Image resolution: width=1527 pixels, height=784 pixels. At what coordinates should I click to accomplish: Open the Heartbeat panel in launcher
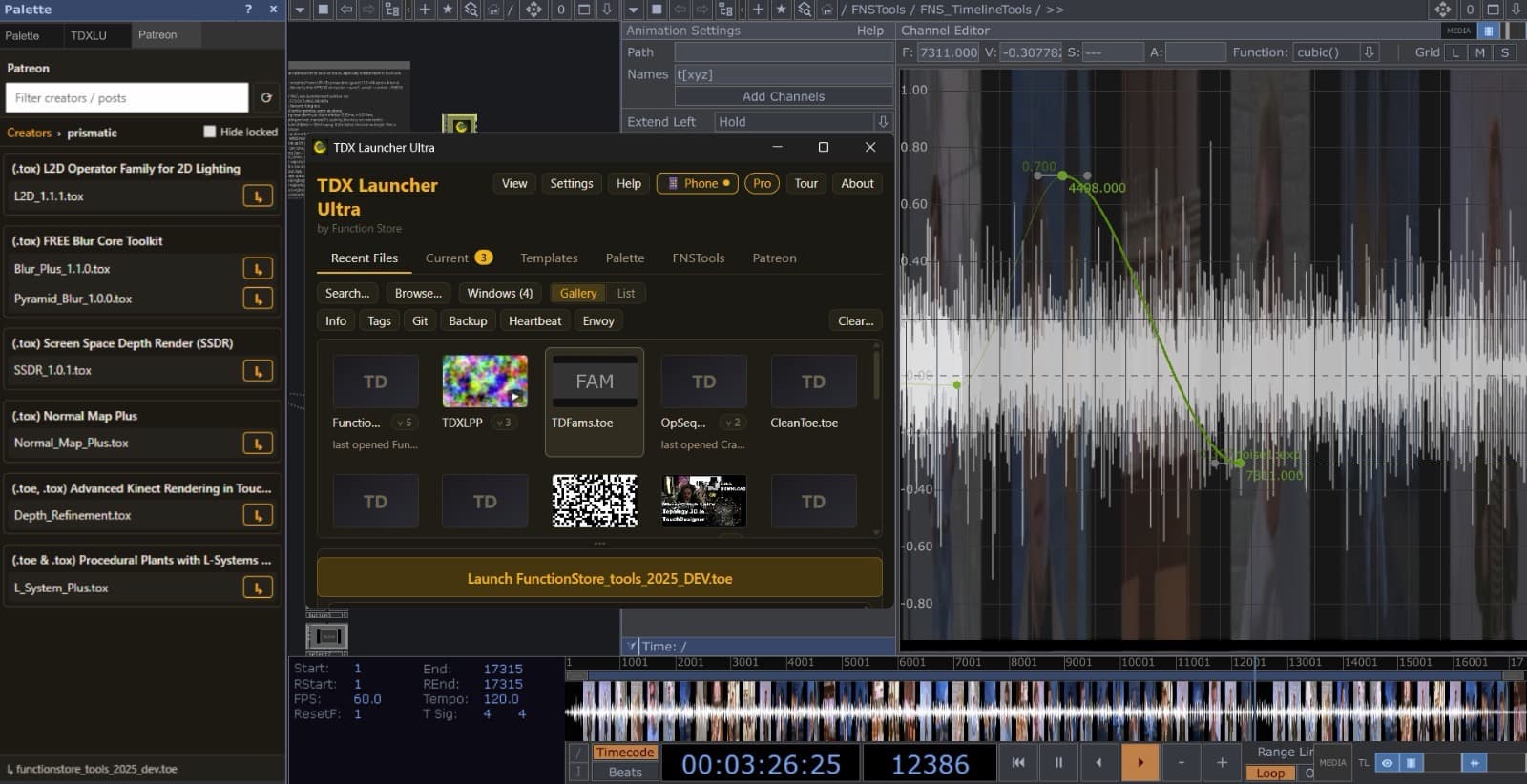click(x=534, y=320)
